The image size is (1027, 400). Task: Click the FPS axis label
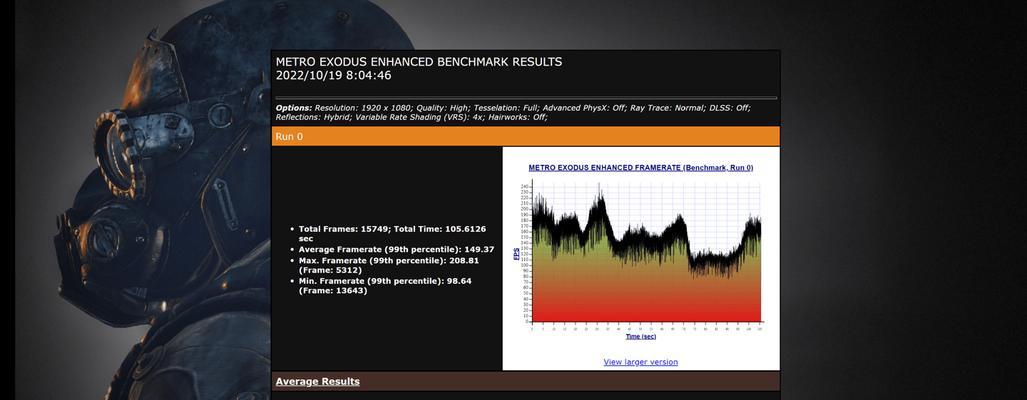pos(516,254)
